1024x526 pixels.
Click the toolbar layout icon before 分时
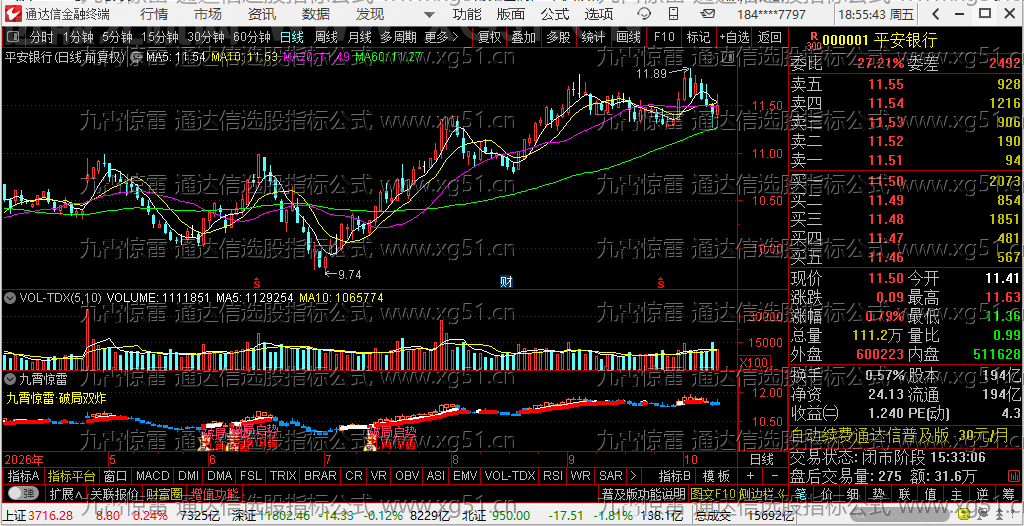coord(14,37)
